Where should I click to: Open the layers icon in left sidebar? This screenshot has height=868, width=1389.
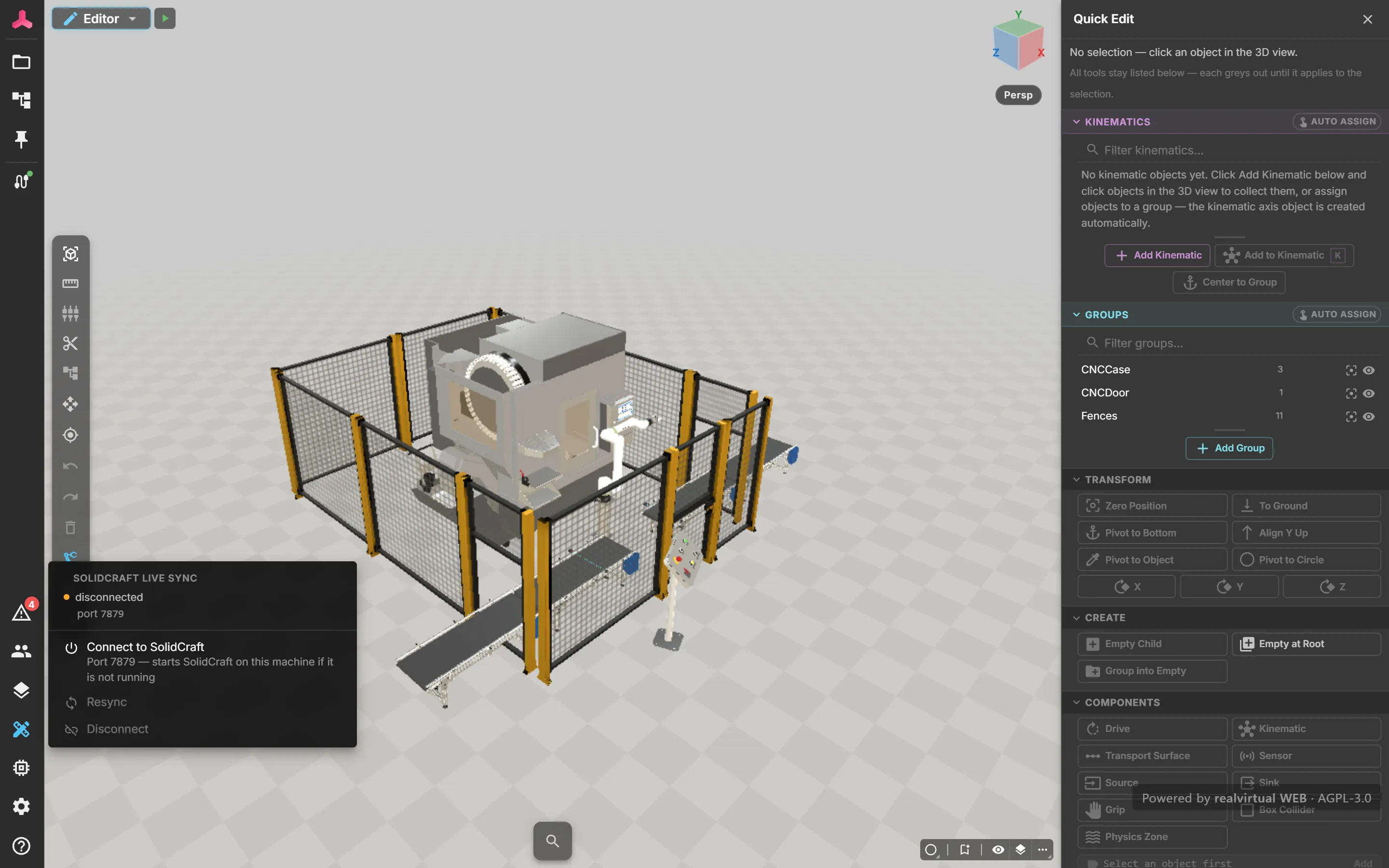pos(21,690)
